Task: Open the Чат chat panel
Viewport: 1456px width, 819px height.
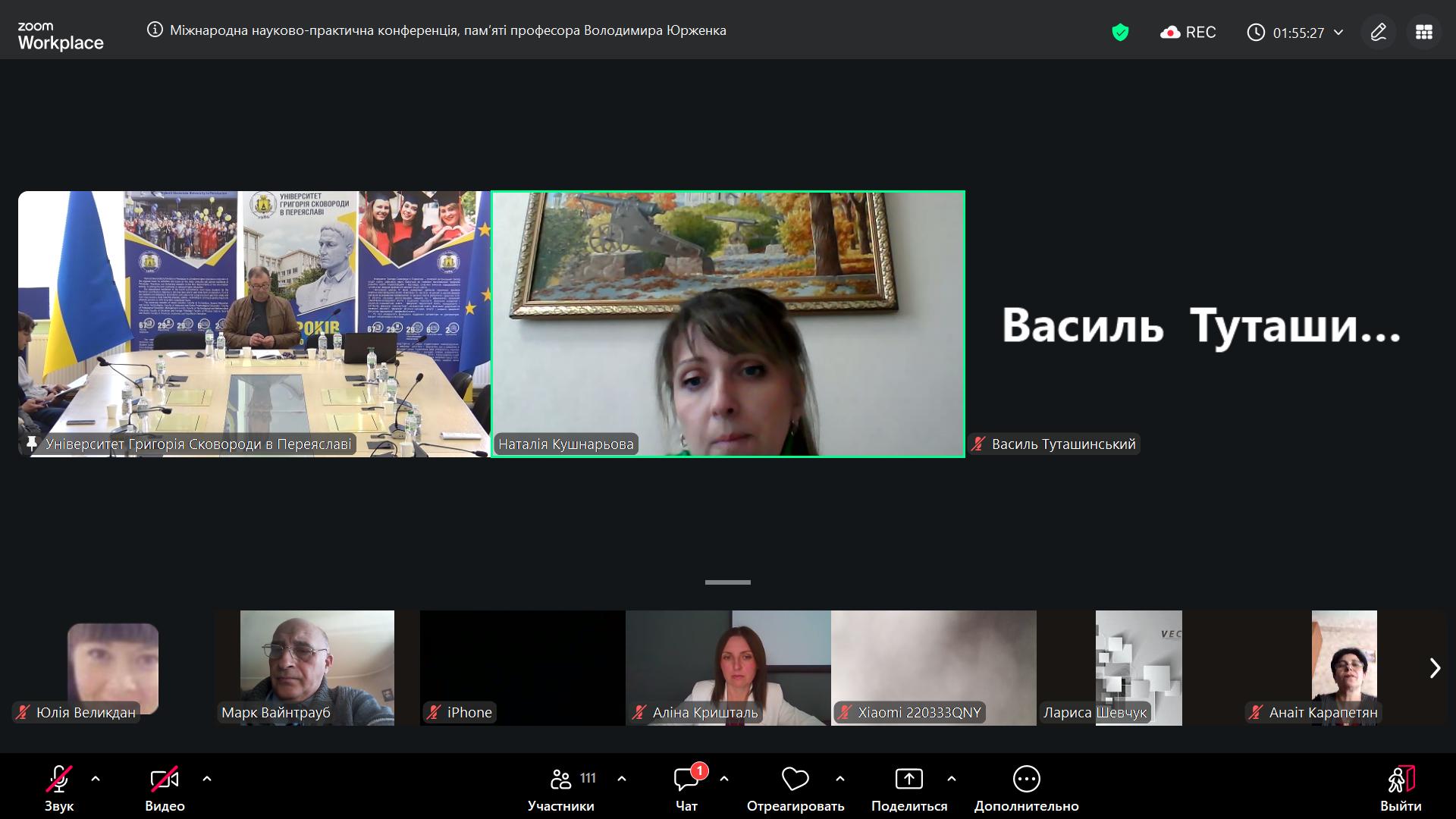Action: tap(686, 789)
